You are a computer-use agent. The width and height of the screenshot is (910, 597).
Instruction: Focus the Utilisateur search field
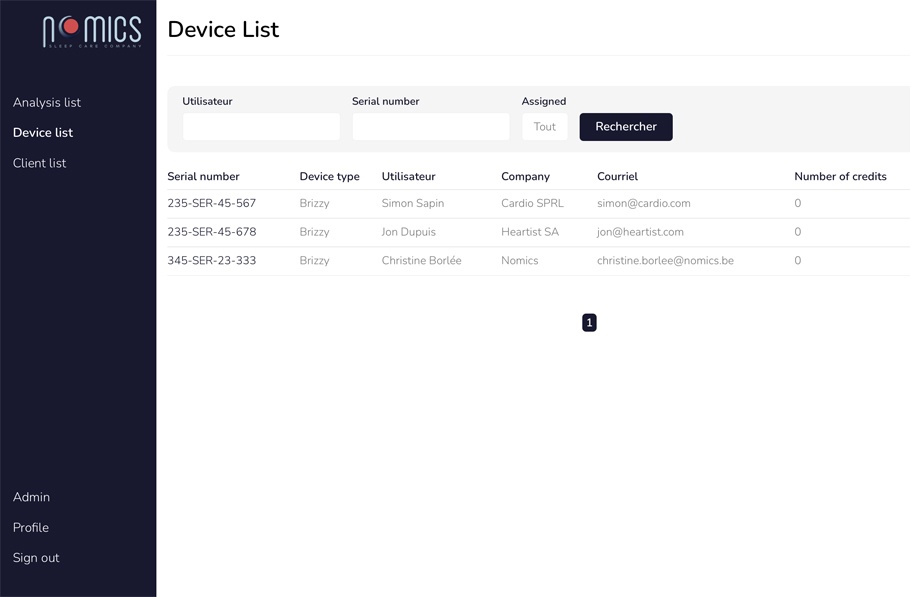pyautogui.click(x=261, y=127)
